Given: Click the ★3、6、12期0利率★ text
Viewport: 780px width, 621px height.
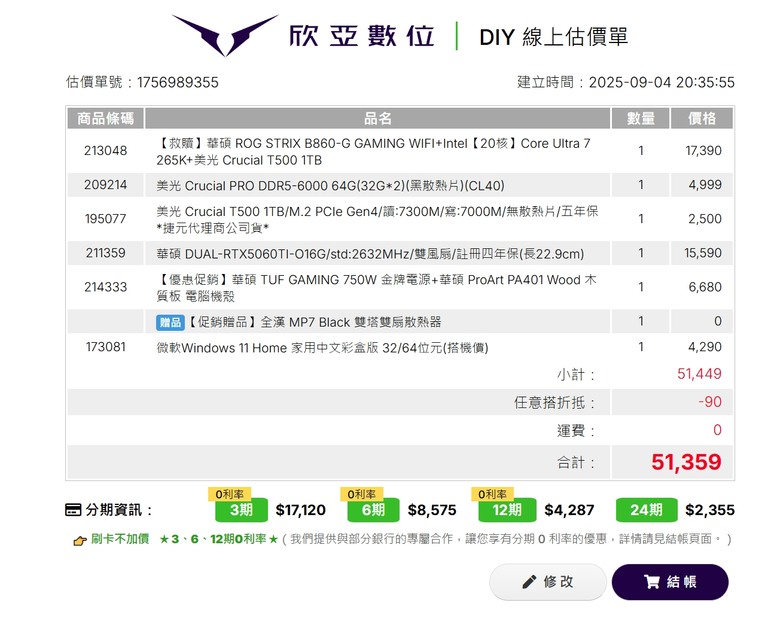Looking at the screenshot, I should (218, 539).
